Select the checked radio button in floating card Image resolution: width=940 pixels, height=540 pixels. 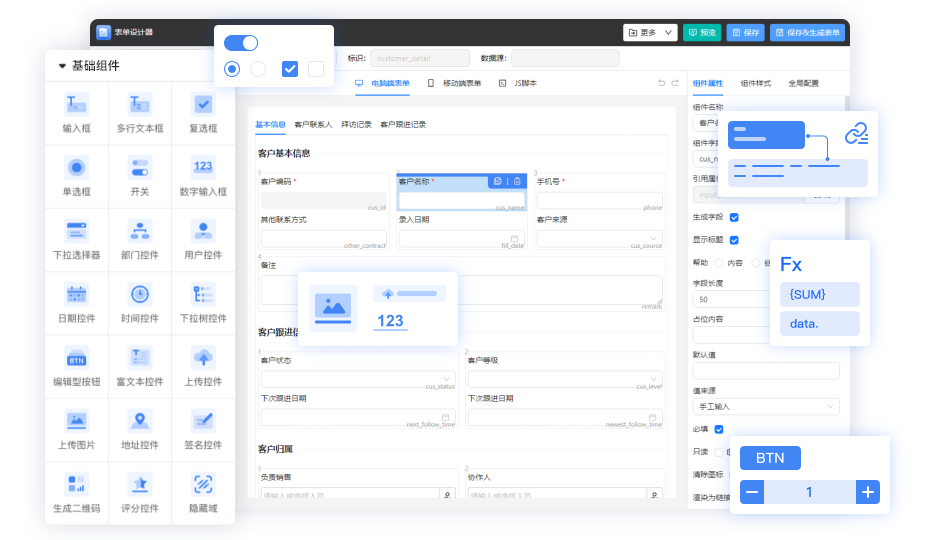pos(232,69)
